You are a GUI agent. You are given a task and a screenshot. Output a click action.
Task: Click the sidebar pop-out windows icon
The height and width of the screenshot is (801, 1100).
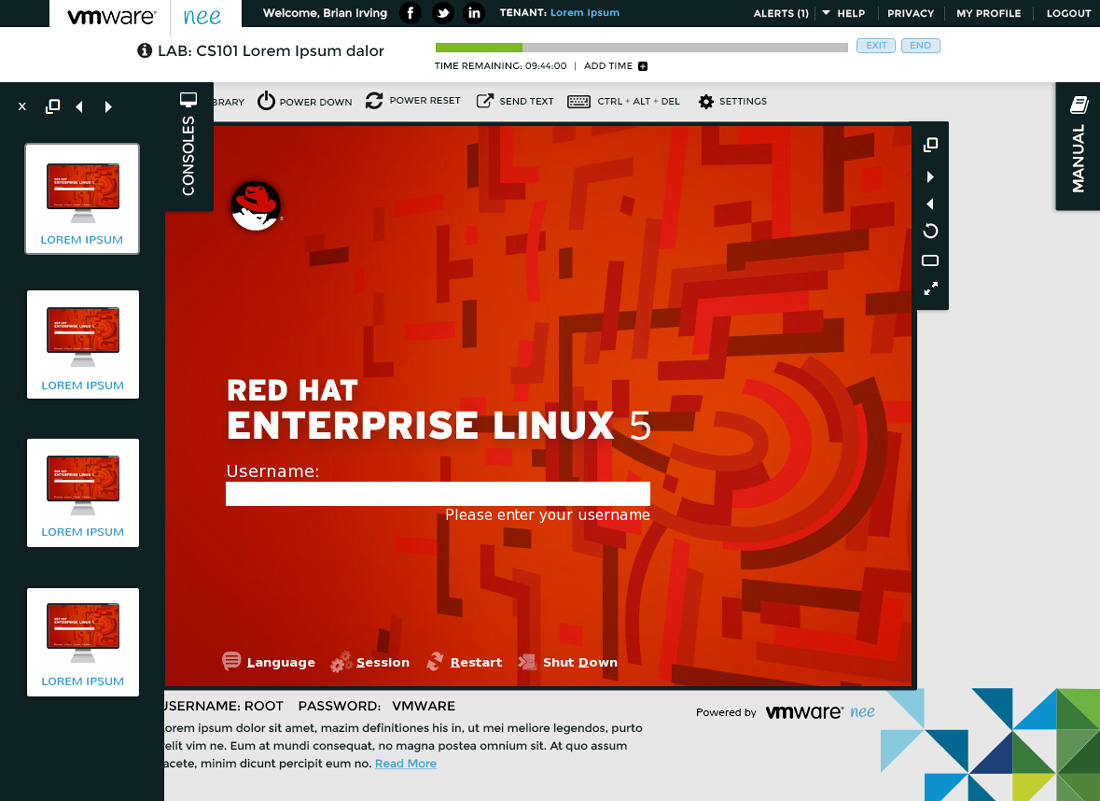pos(53,106)
